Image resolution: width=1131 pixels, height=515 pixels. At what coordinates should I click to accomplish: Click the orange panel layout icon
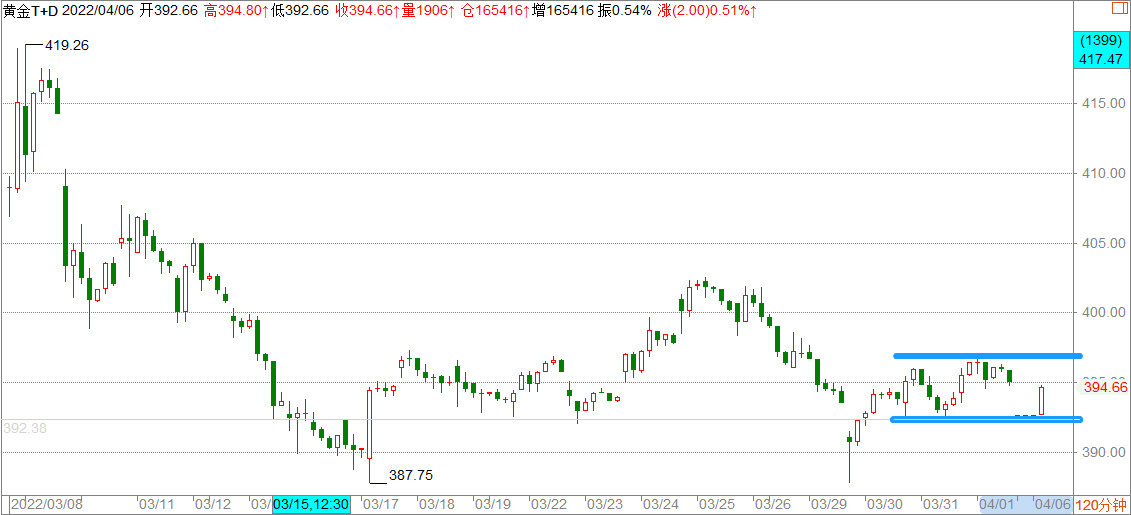[1120, 9]
